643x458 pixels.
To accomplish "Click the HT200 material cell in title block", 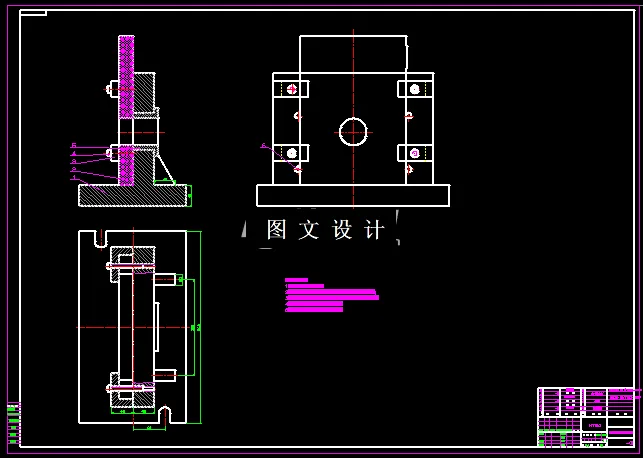I will coord(595,426).
